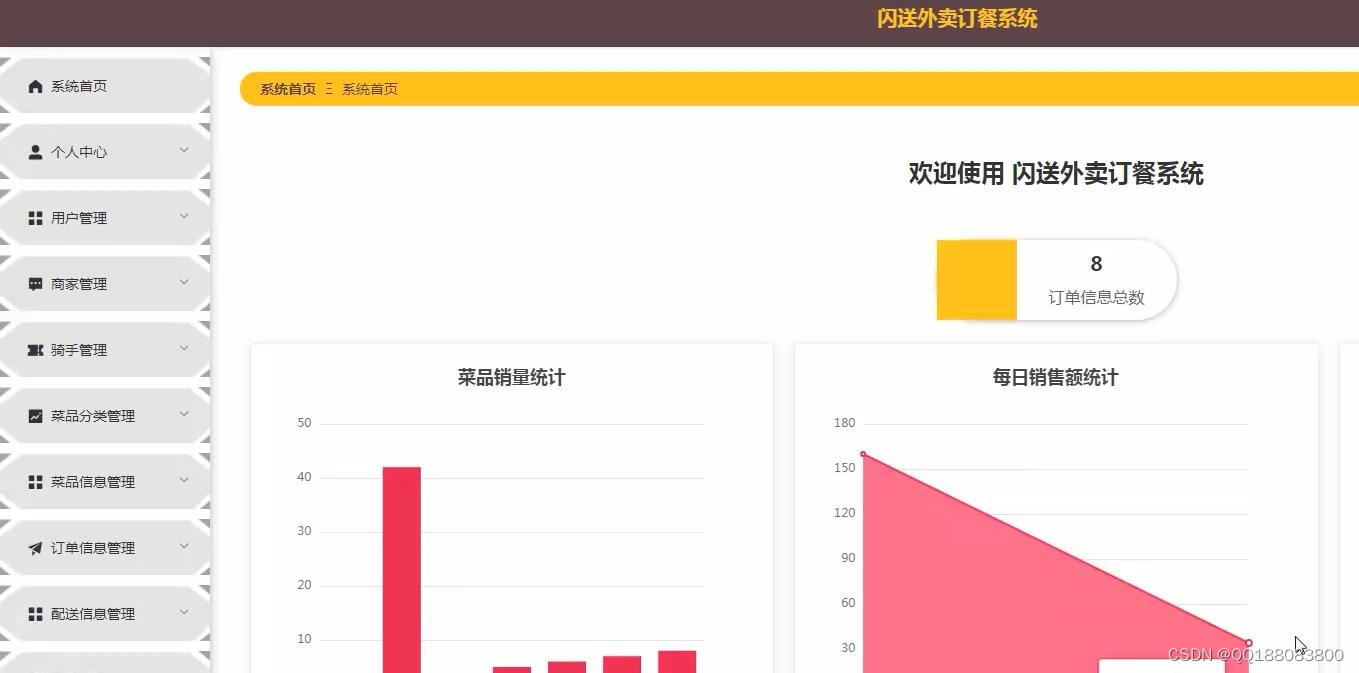Click the tallest red bar in 菜品销量统计

point(402,569)
